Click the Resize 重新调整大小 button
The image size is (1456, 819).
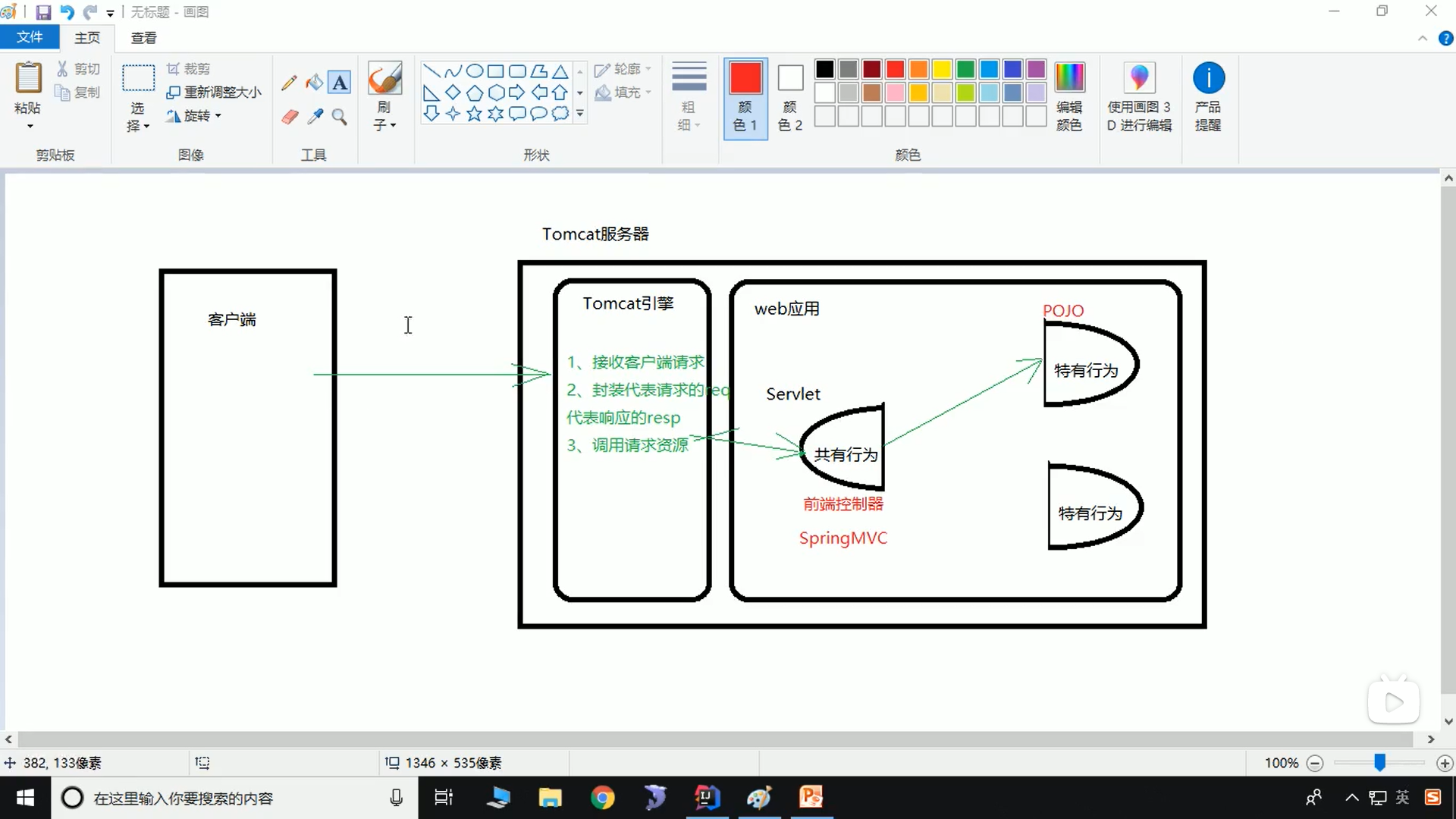coord(215,92)
